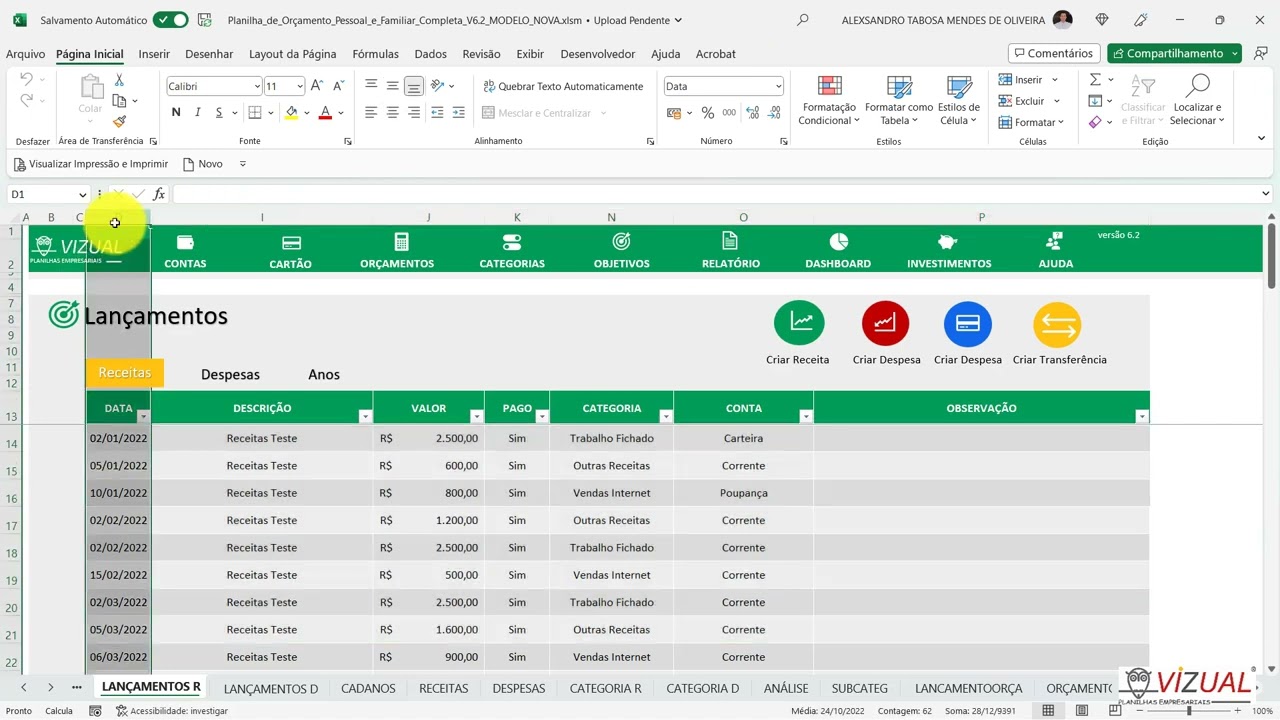The image size is (1280, 720).
Task: Click the percent style icon
Action: 708,113
